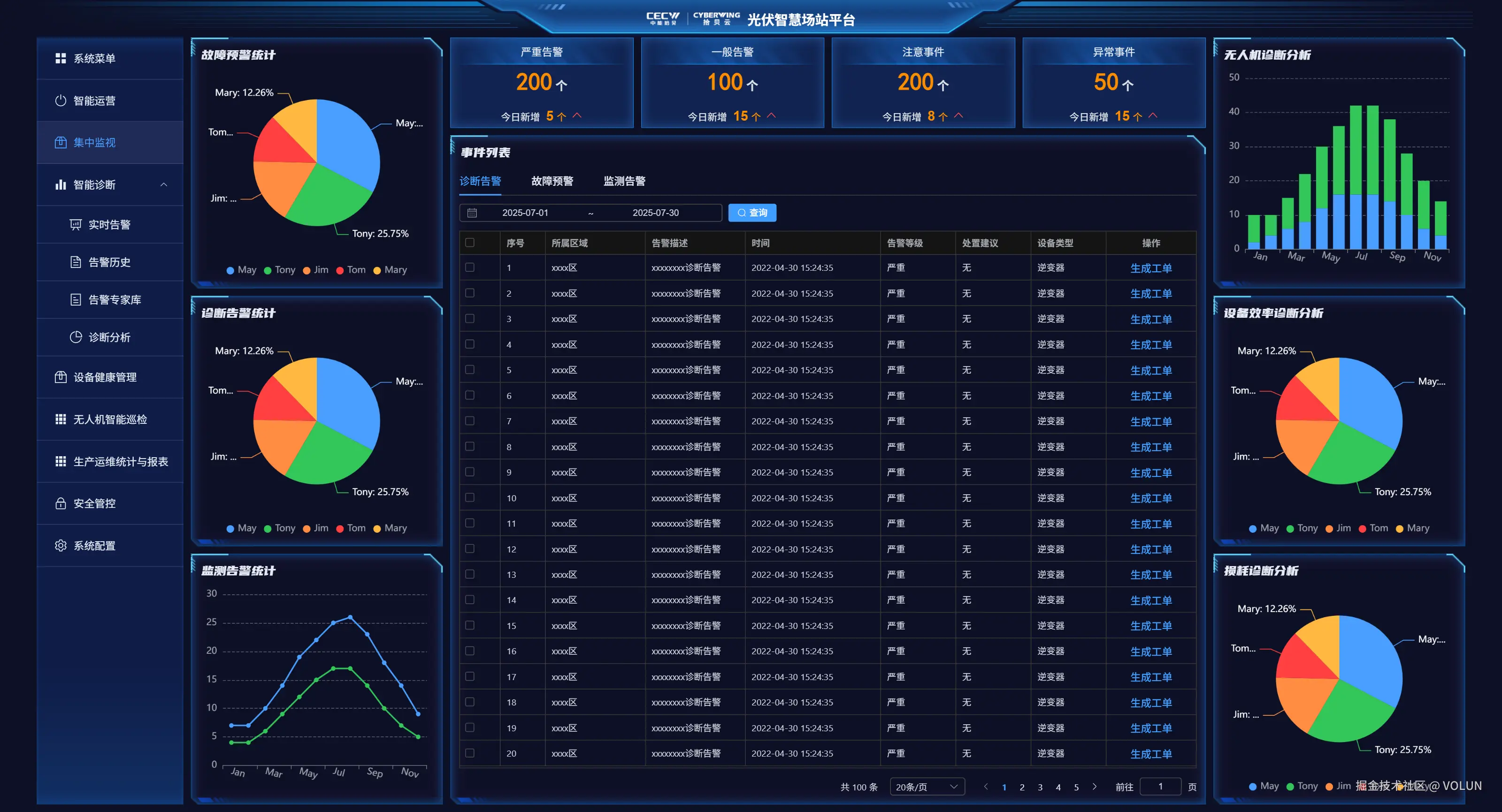The image size is (1502, 812).
Task: Click the 安全管控 lock icon
Action: click(x=60, y=503)
